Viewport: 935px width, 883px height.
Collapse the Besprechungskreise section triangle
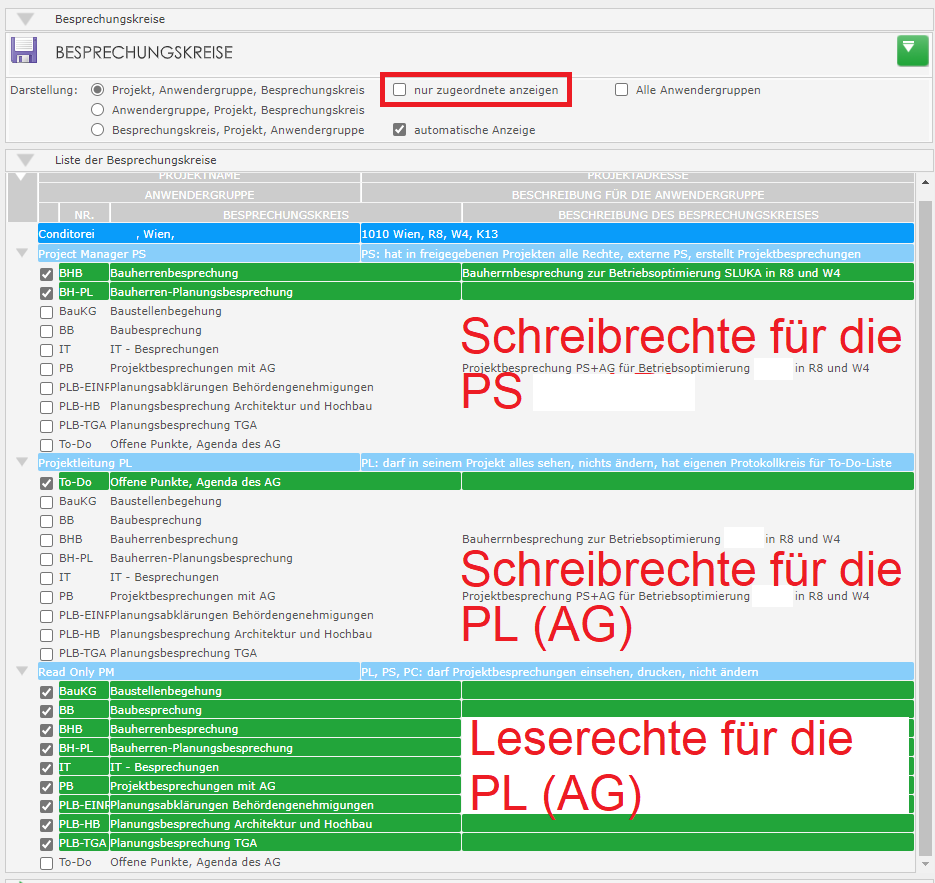click(x=26, y=19)
